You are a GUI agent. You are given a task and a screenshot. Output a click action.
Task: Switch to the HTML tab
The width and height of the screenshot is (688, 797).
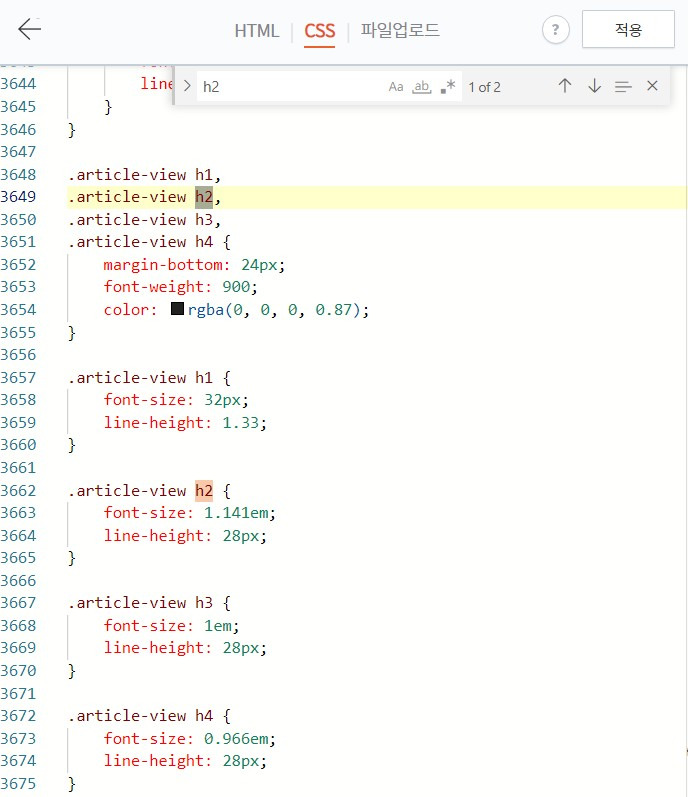257,31
